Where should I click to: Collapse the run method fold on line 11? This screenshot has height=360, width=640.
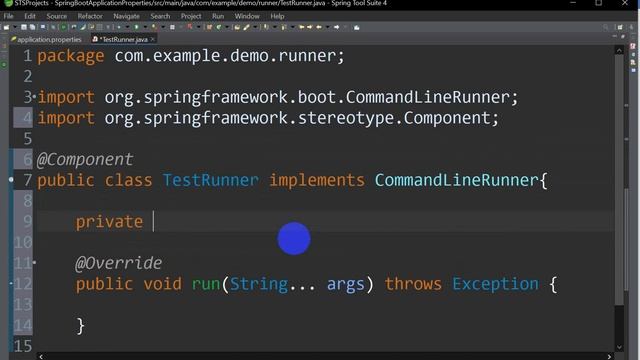34,262
